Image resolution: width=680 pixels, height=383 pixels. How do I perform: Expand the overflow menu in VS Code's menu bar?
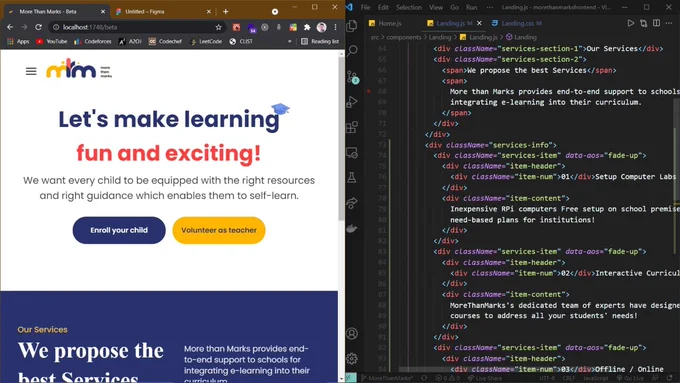pyautogui.click(x=490, y=7)
